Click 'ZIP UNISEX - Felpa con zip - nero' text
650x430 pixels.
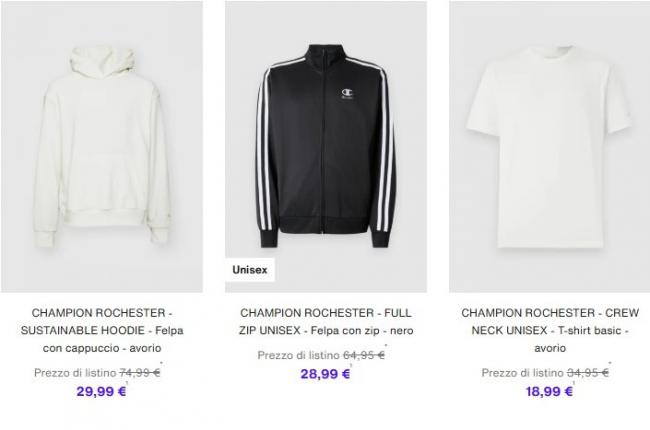[326, 330]
